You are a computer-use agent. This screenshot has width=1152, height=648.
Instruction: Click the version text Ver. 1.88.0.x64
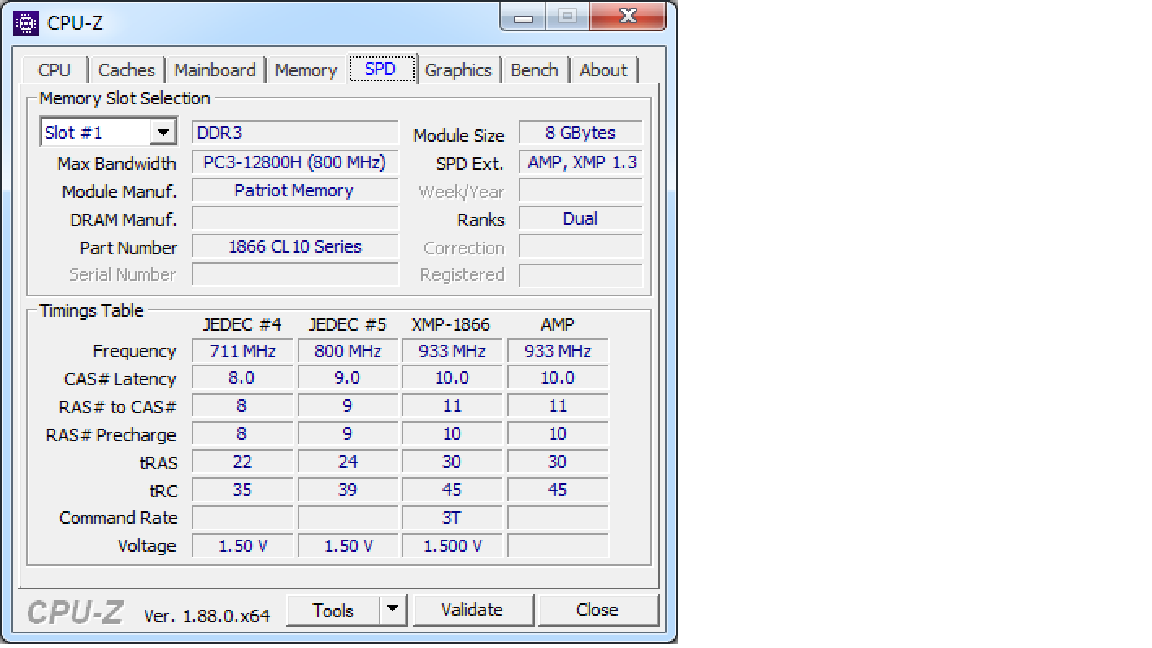point(207,616)
